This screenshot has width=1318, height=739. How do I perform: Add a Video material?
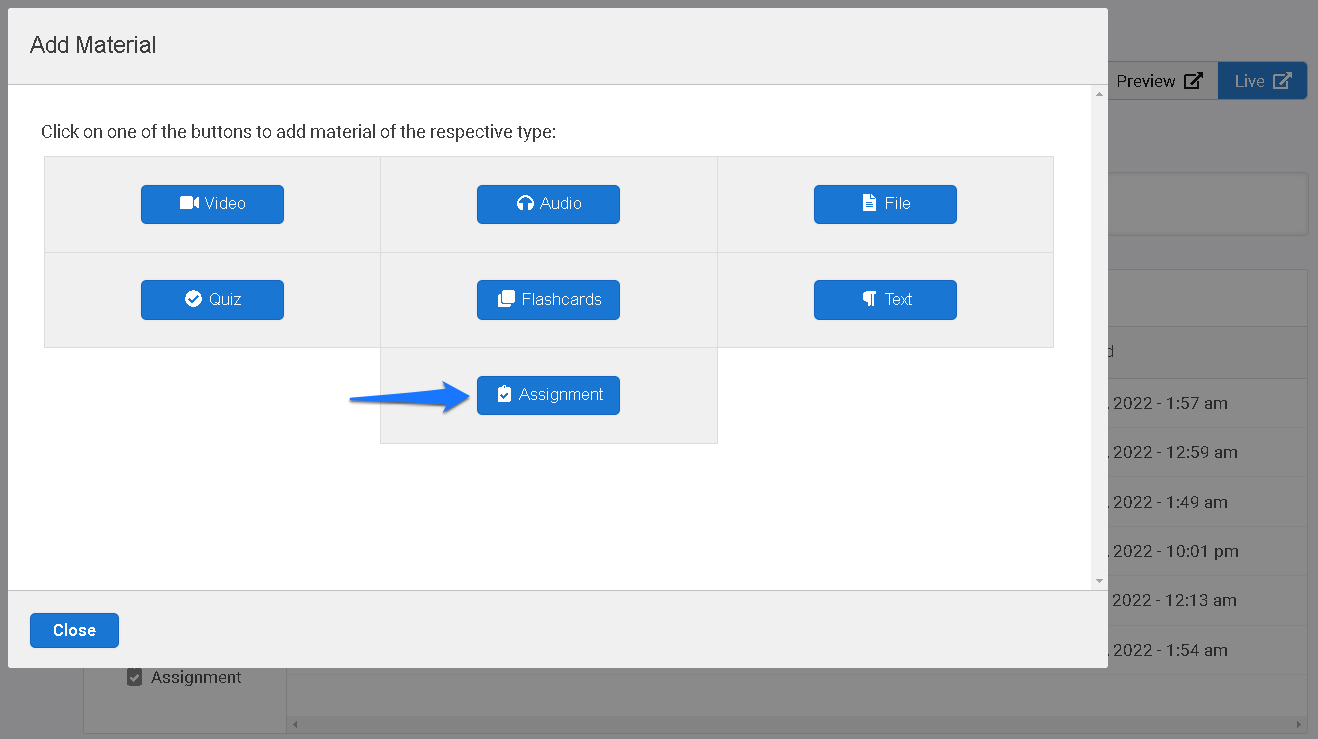pos(212,204)
